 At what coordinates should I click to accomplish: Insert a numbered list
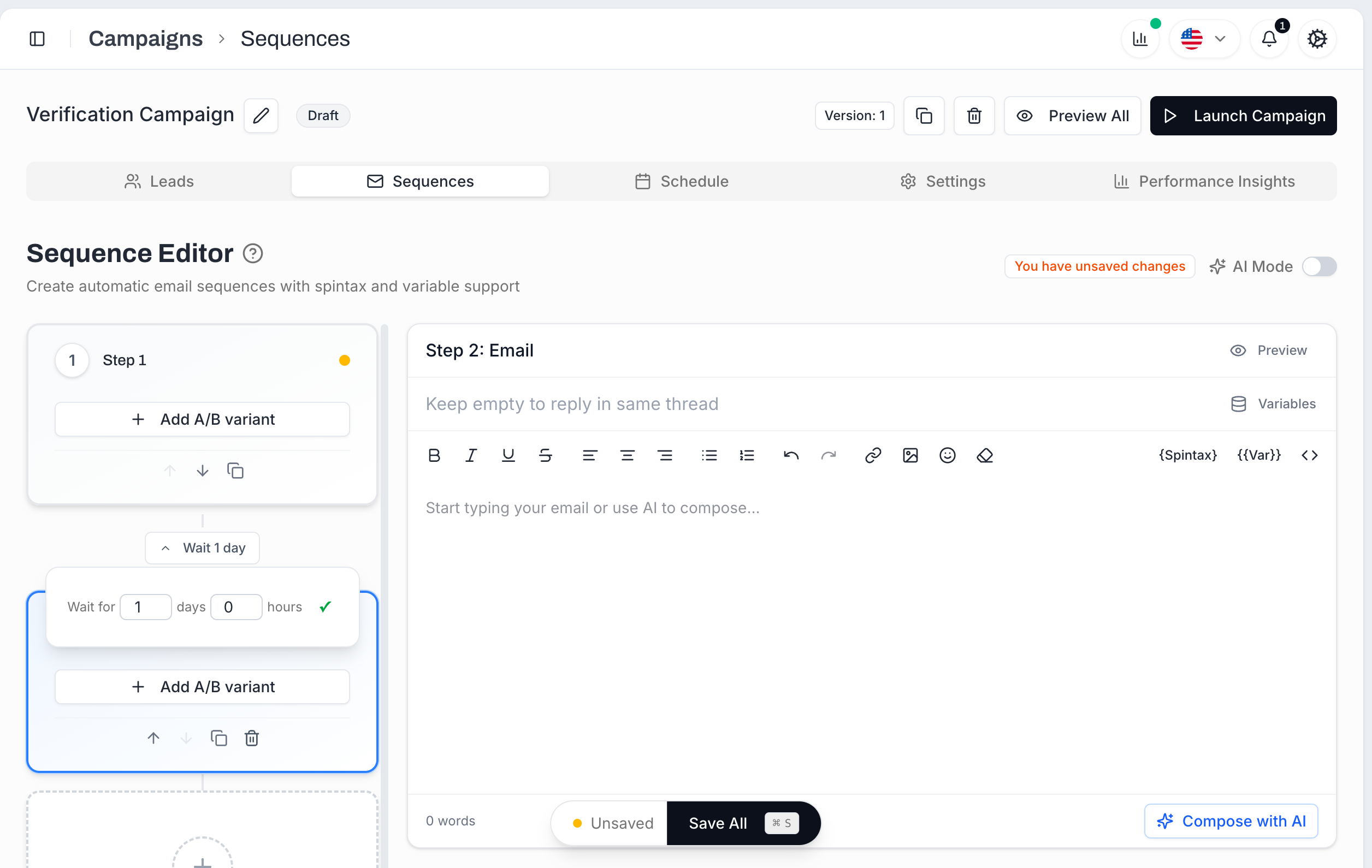click(x=747, y=456)
